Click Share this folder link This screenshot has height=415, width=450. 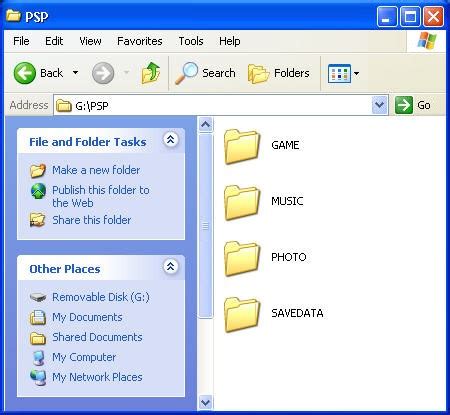point(92,220)
